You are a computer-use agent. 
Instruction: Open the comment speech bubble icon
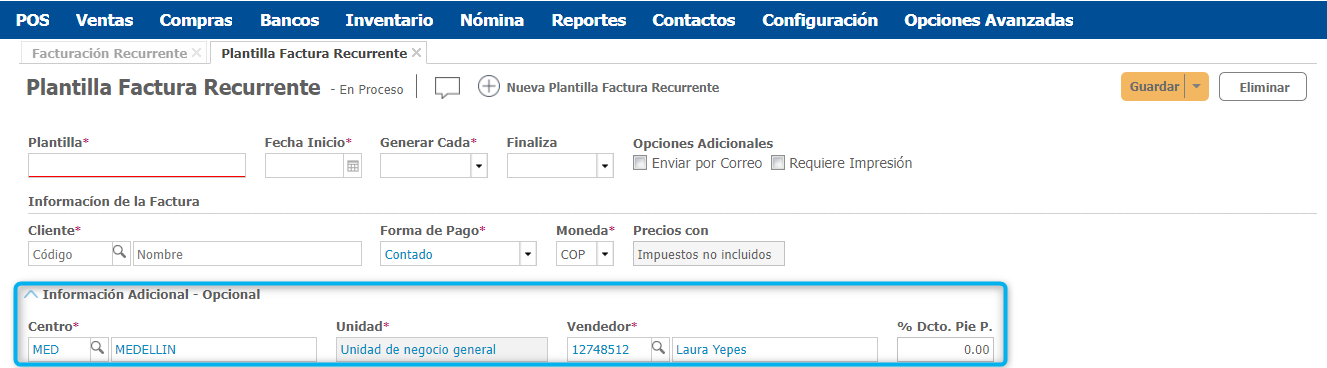pos(447,88)
